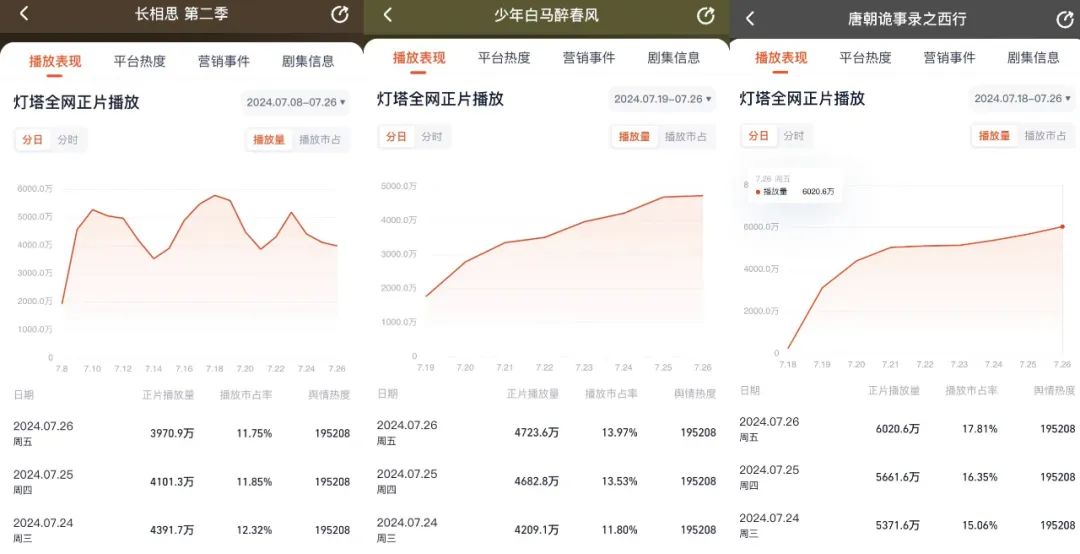1080x554 pixels.
Task: Switch 唐朝诡事录之西行 chart to 分时 view
Action: 793,136
